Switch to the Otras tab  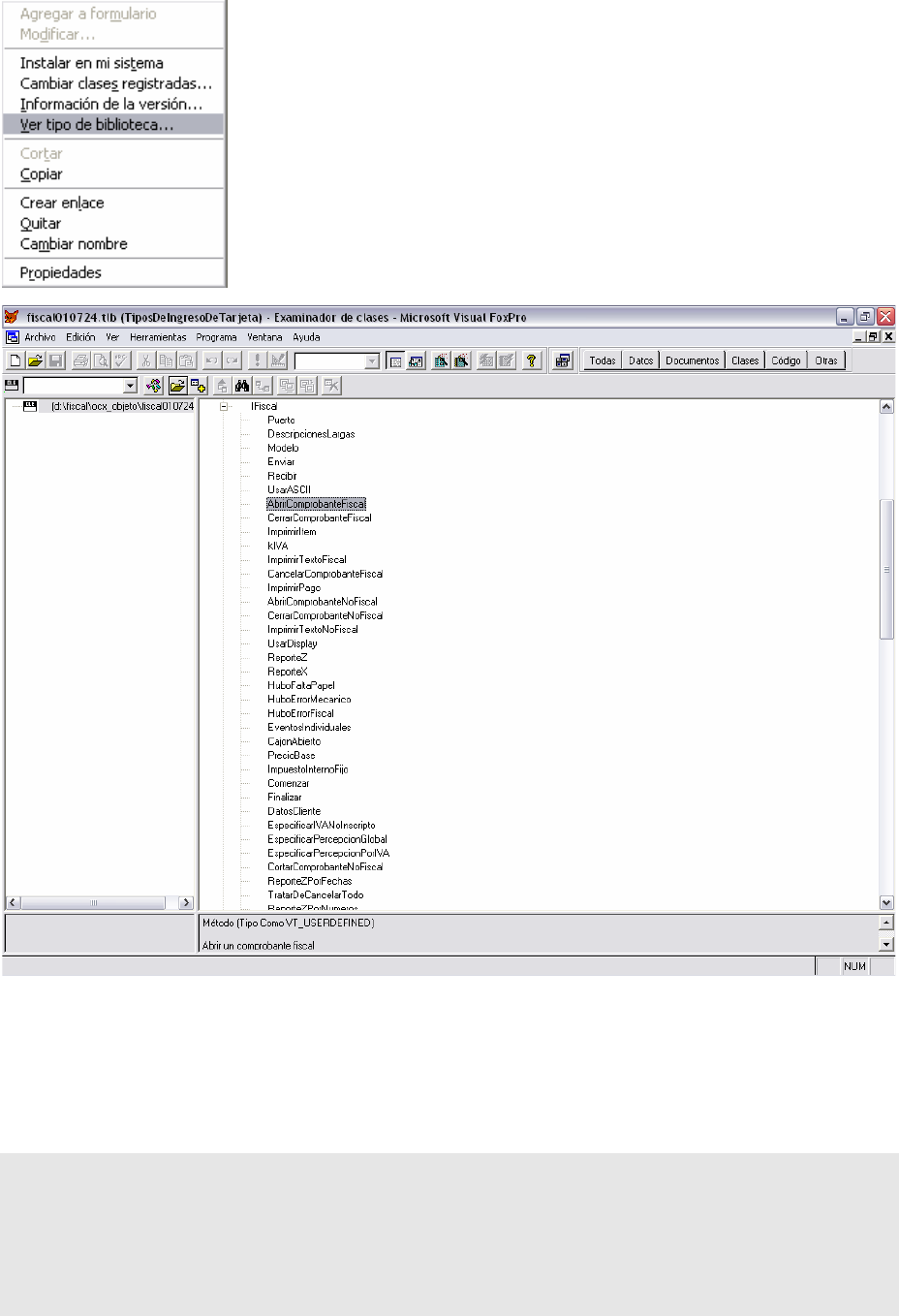tap(826, 360)
